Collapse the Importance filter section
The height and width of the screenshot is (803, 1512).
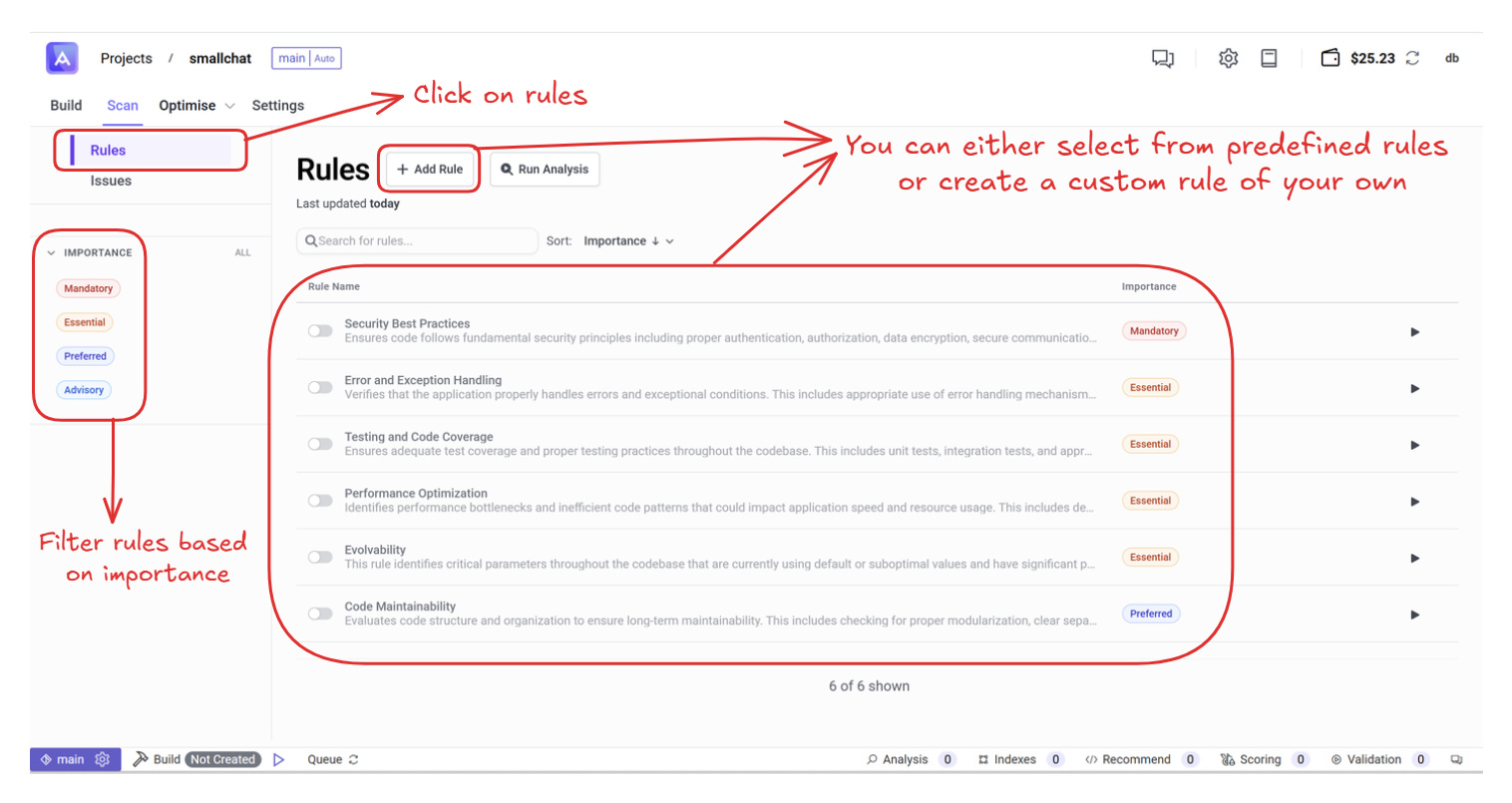point(51,253)
